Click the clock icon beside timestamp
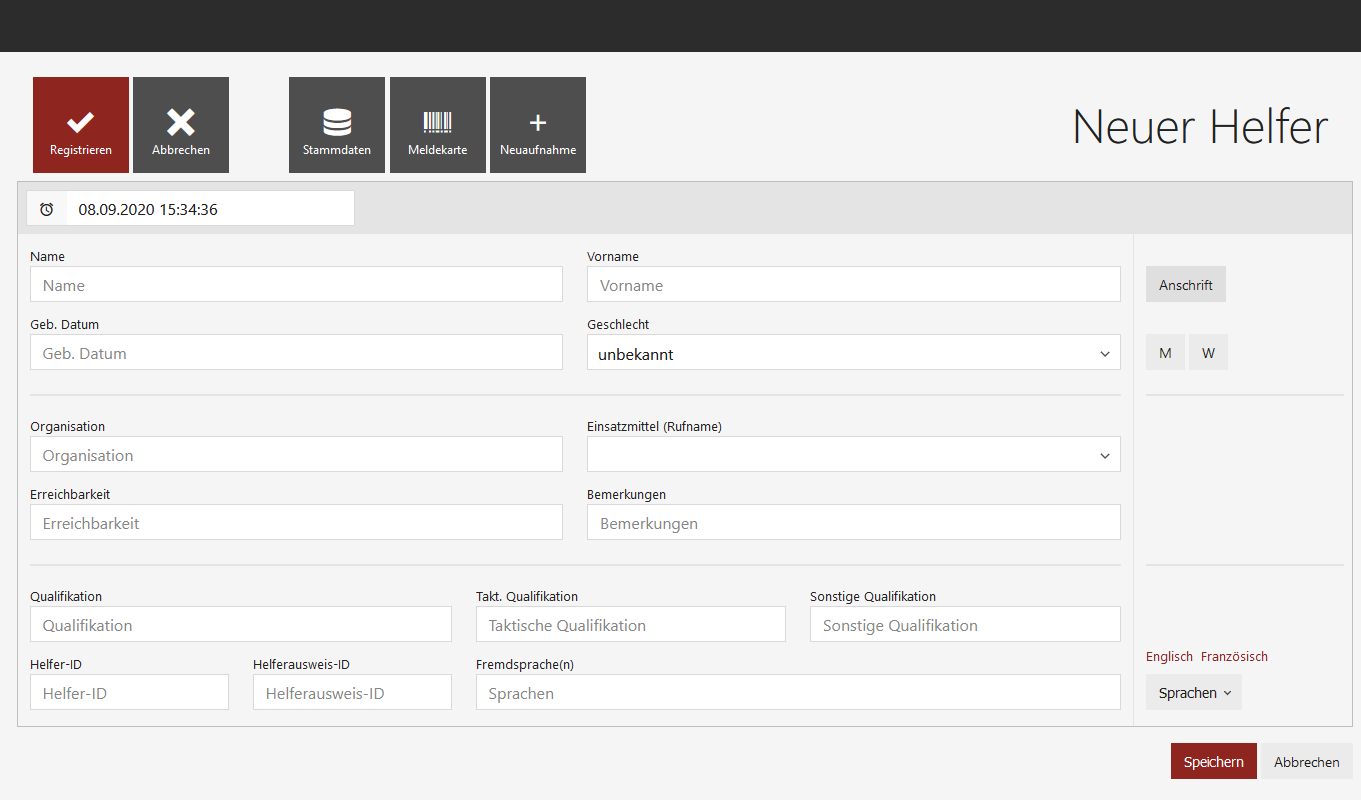Screen dimensions: 1361x800 tap(47, 209)
